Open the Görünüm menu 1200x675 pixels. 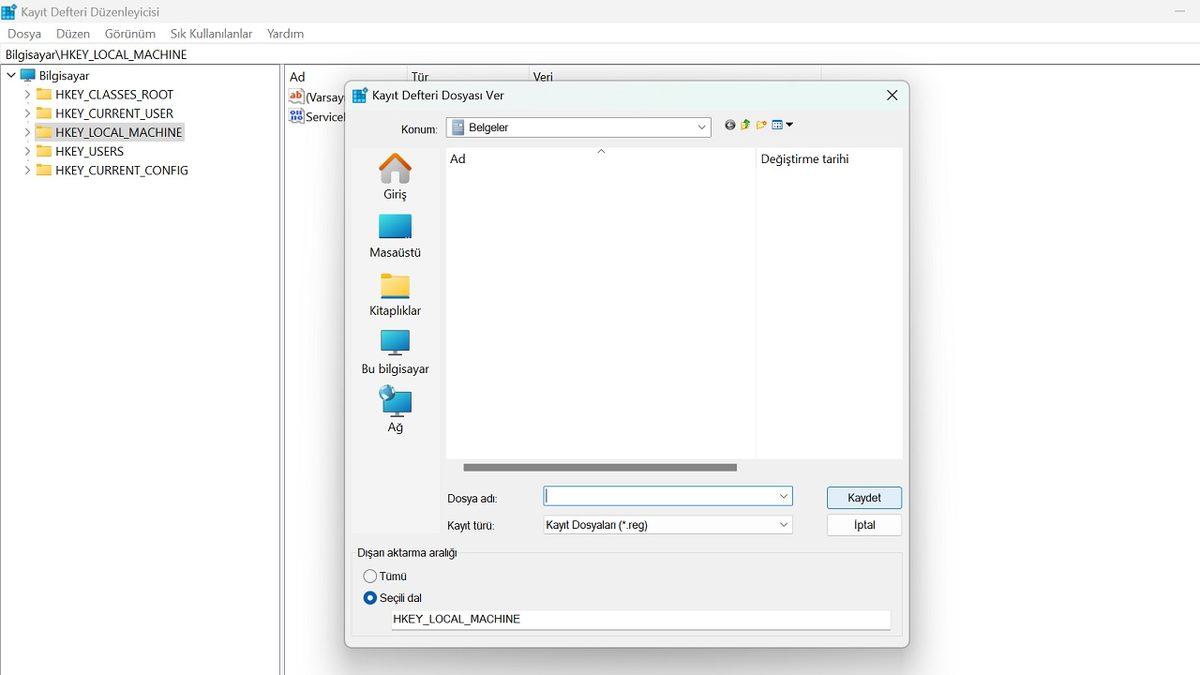129,33
